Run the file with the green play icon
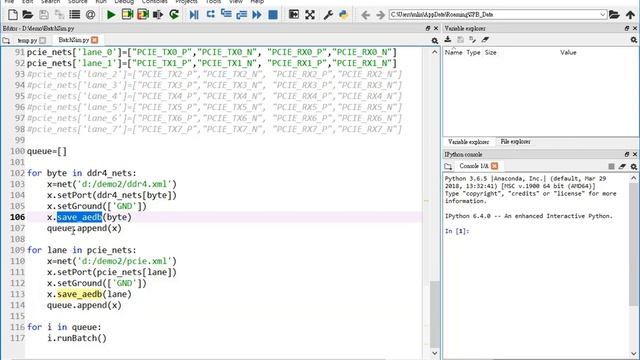Screen dimensions: 640x360 pyautogui.click(x=111, y=15)
